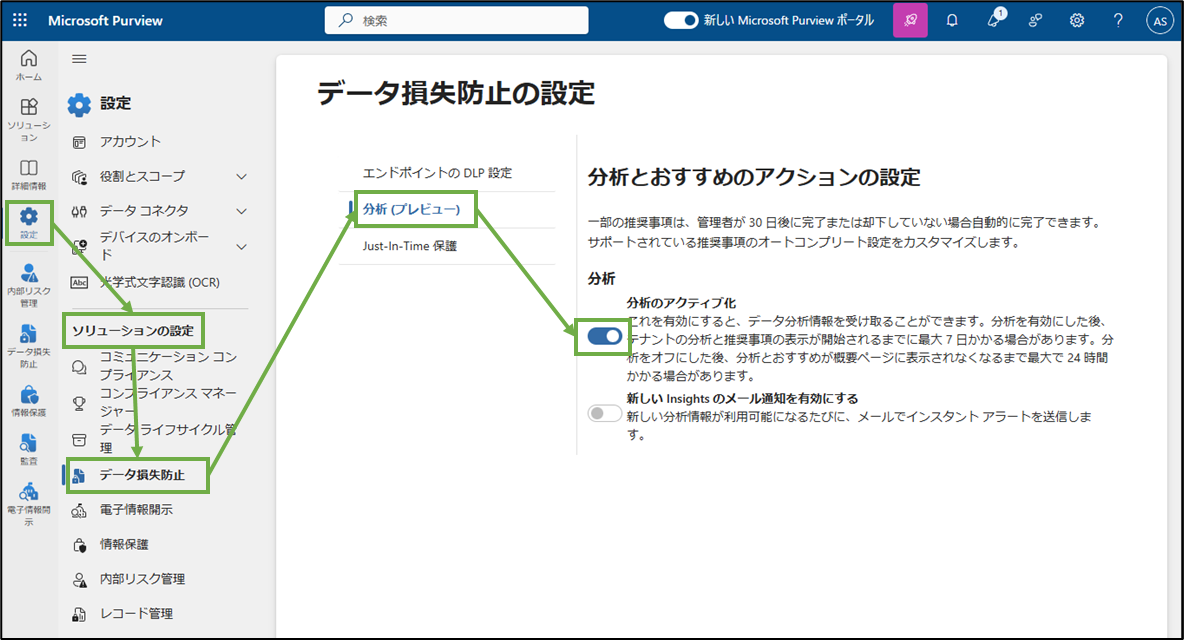Viewport: 1184px width, 640px height.
Task: Collapse navigation with the hamburger icon
Action: [79, 59]
